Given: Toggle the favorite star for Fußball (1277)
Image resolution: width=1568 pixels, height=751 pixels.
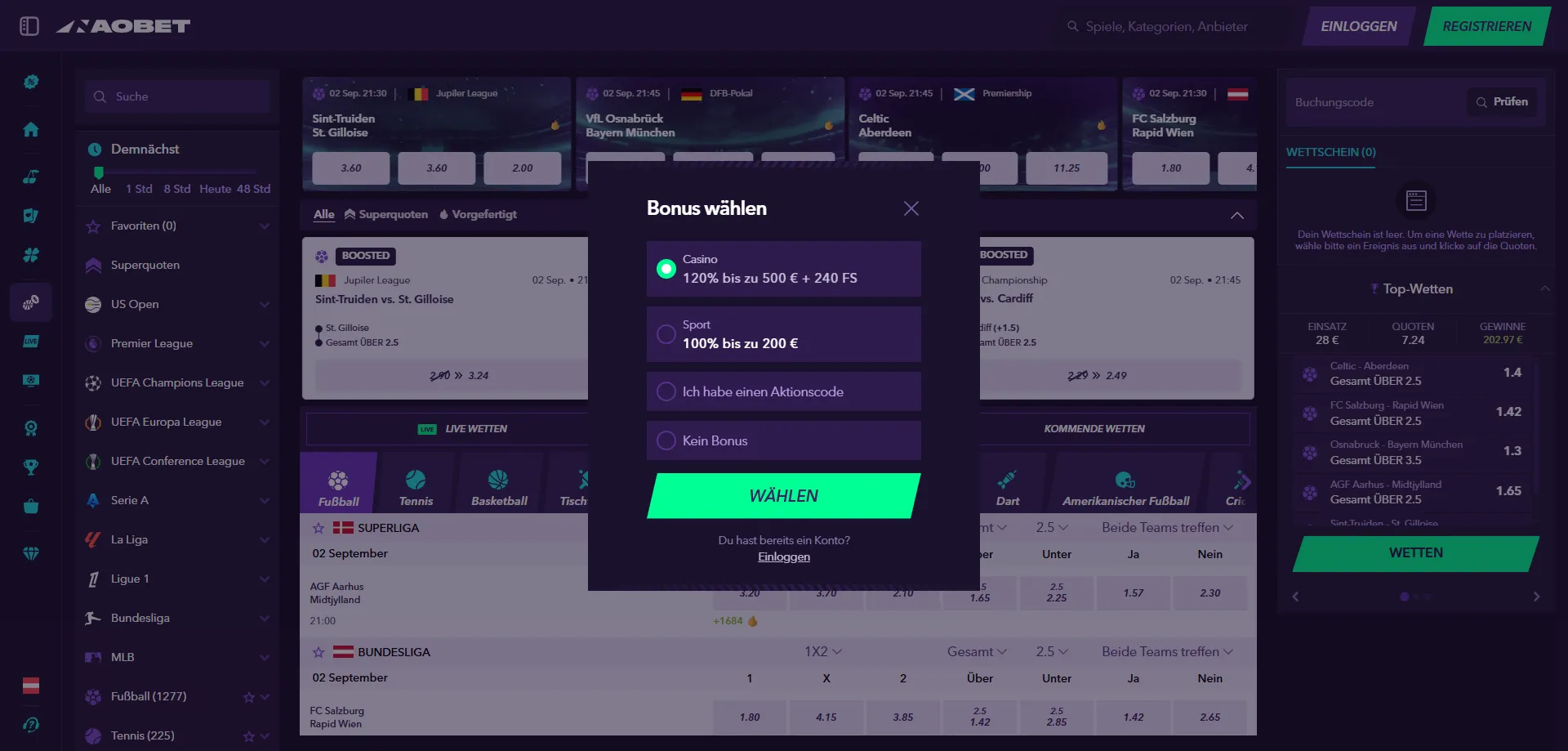Looking at the screenshot, I should (249, 697).
